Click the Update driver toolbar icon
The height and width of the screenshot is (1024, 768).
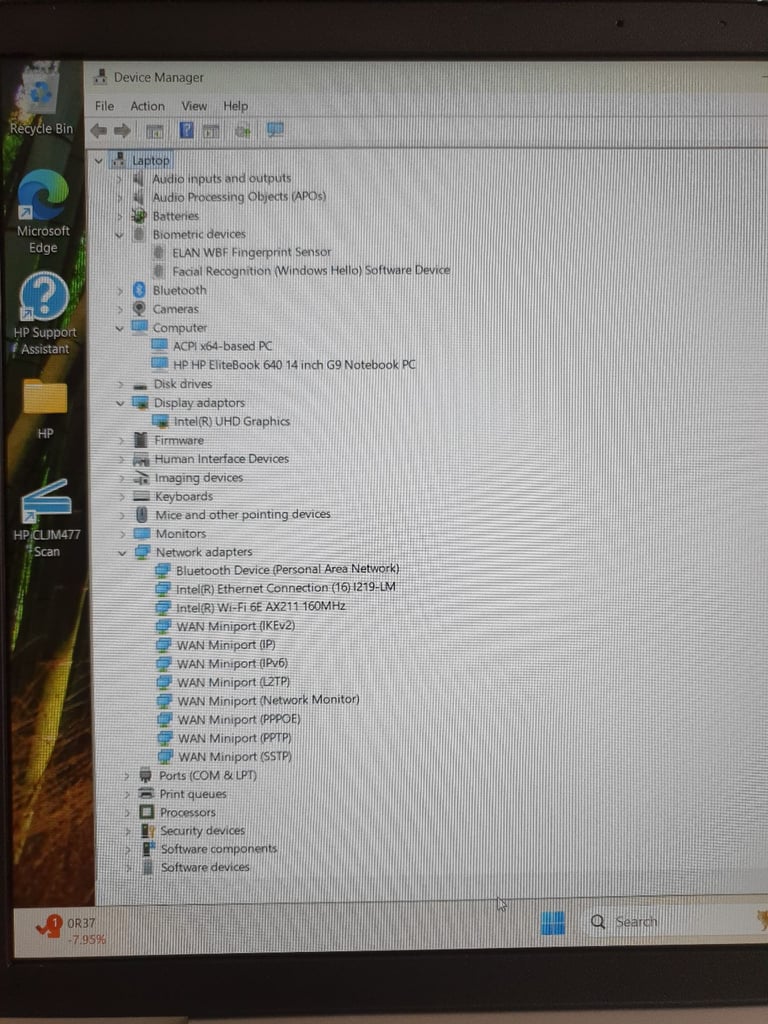[x=243, y=131]
